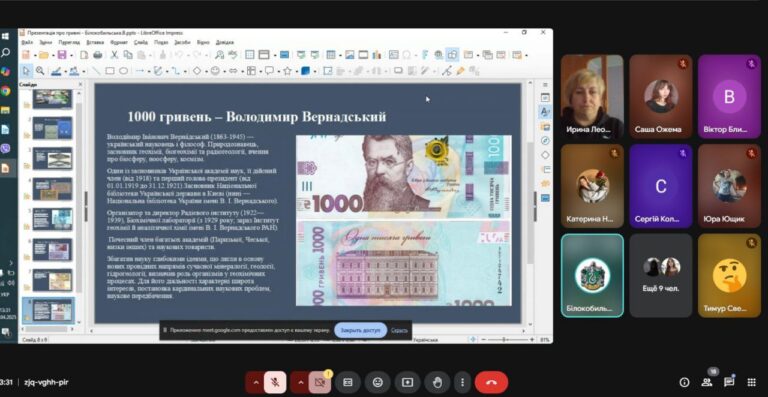The width and height of the screenshot is (768, 397).
Task: Open the Саша Ожема participant tile
Action: [661, 96]
